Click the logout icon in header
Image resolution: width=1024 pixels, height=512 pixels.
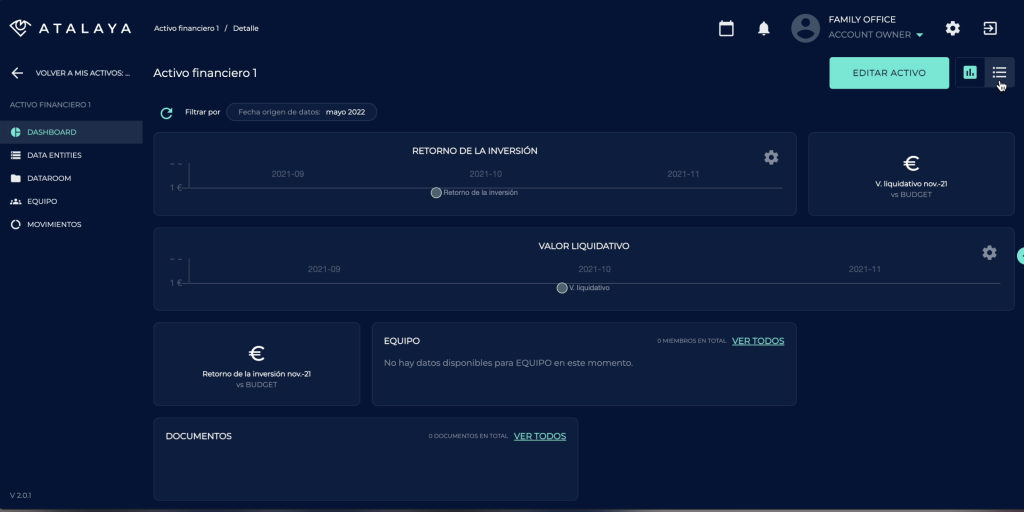click(990, 28)
